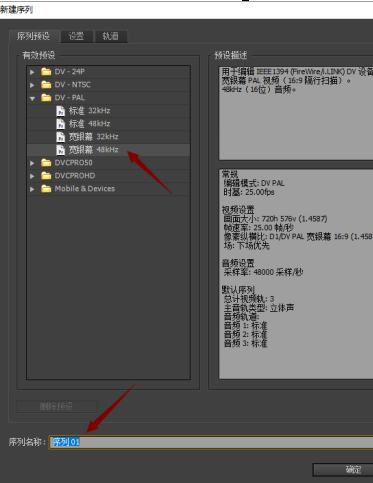Click preset icon beside 标准 32kHz

(x=60, y=111)
